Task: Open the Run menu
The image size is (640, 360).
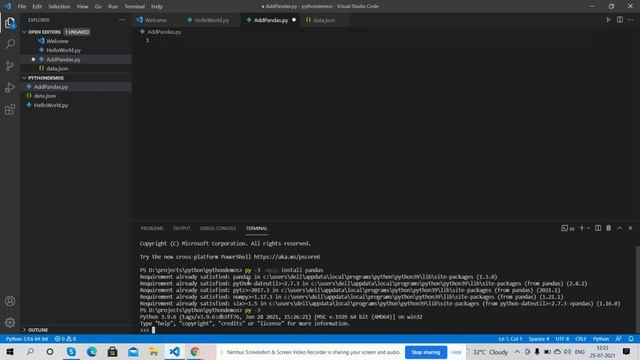Action: (113, 7)
